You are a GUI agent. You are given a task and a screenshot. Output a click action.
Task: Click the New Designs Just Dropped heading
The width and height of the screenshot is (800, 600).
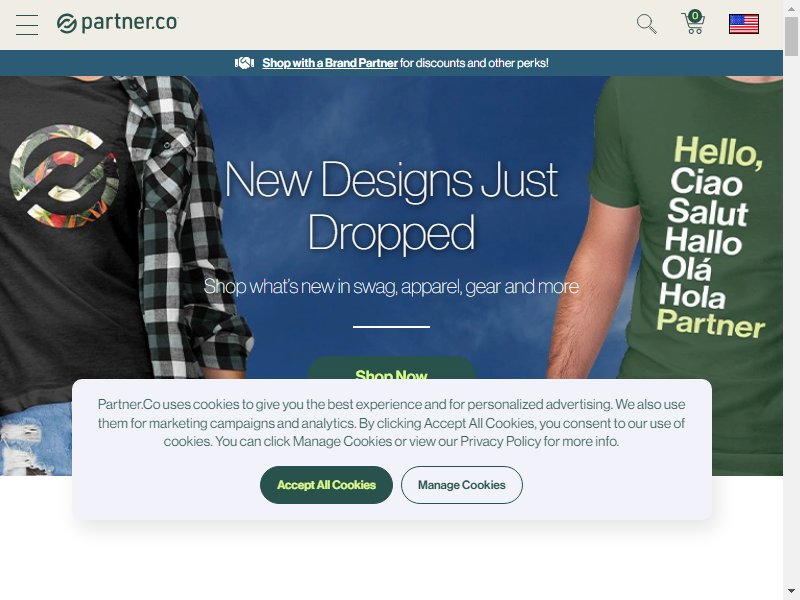coord(391,206)
